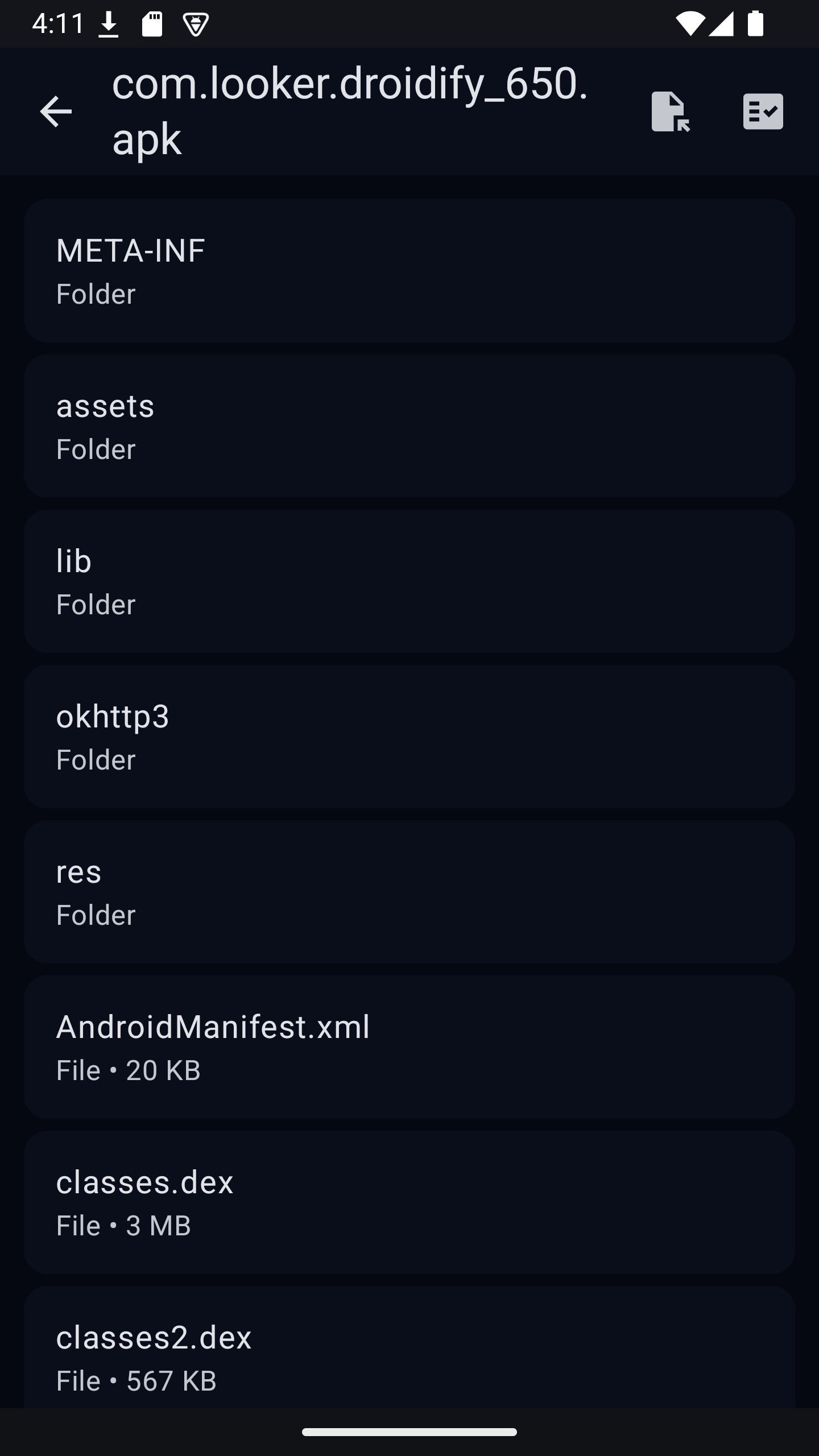Tap the multi-select checklist icon
This screenshot has width=819, height=1456.
pyautogui.click(x=763, y=111)
